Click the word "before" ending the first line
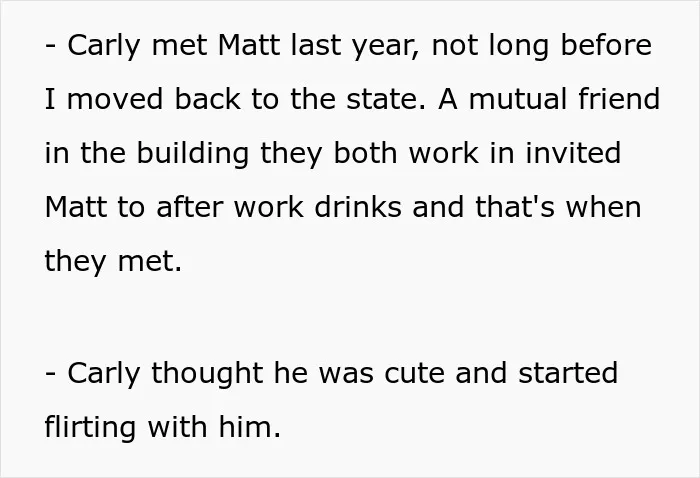This screenshot has width=700, height=478. 606,45
